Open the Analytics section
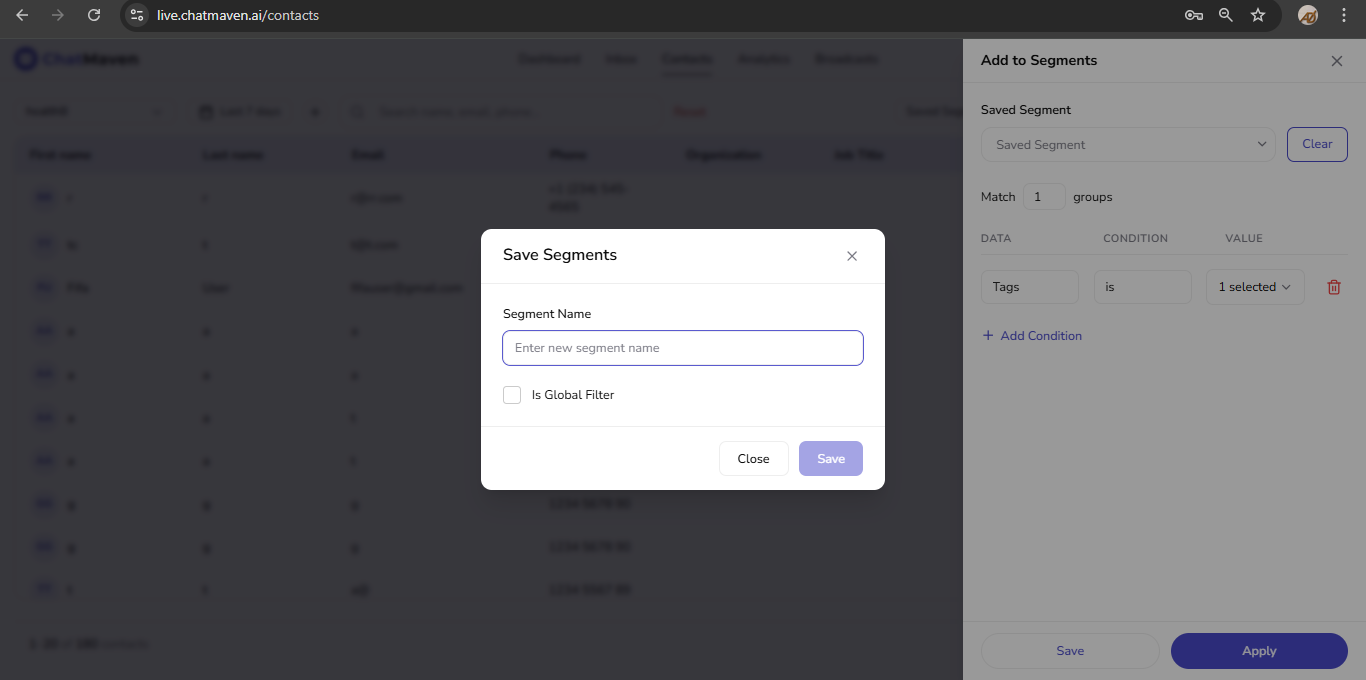1366x680 pixels. pos(763,59)
